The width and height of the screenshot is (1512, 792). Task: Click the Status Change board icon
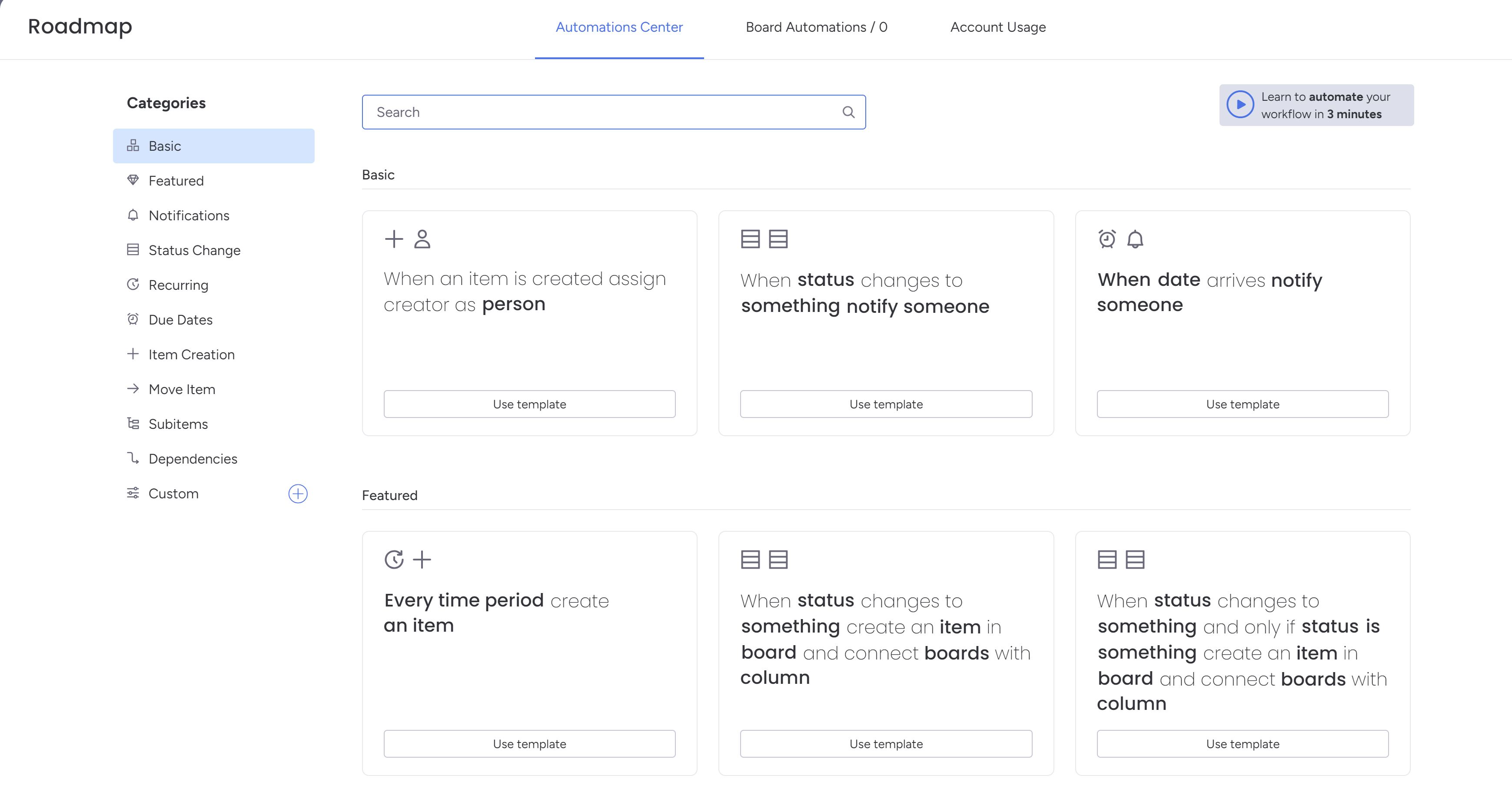(133, 250)
